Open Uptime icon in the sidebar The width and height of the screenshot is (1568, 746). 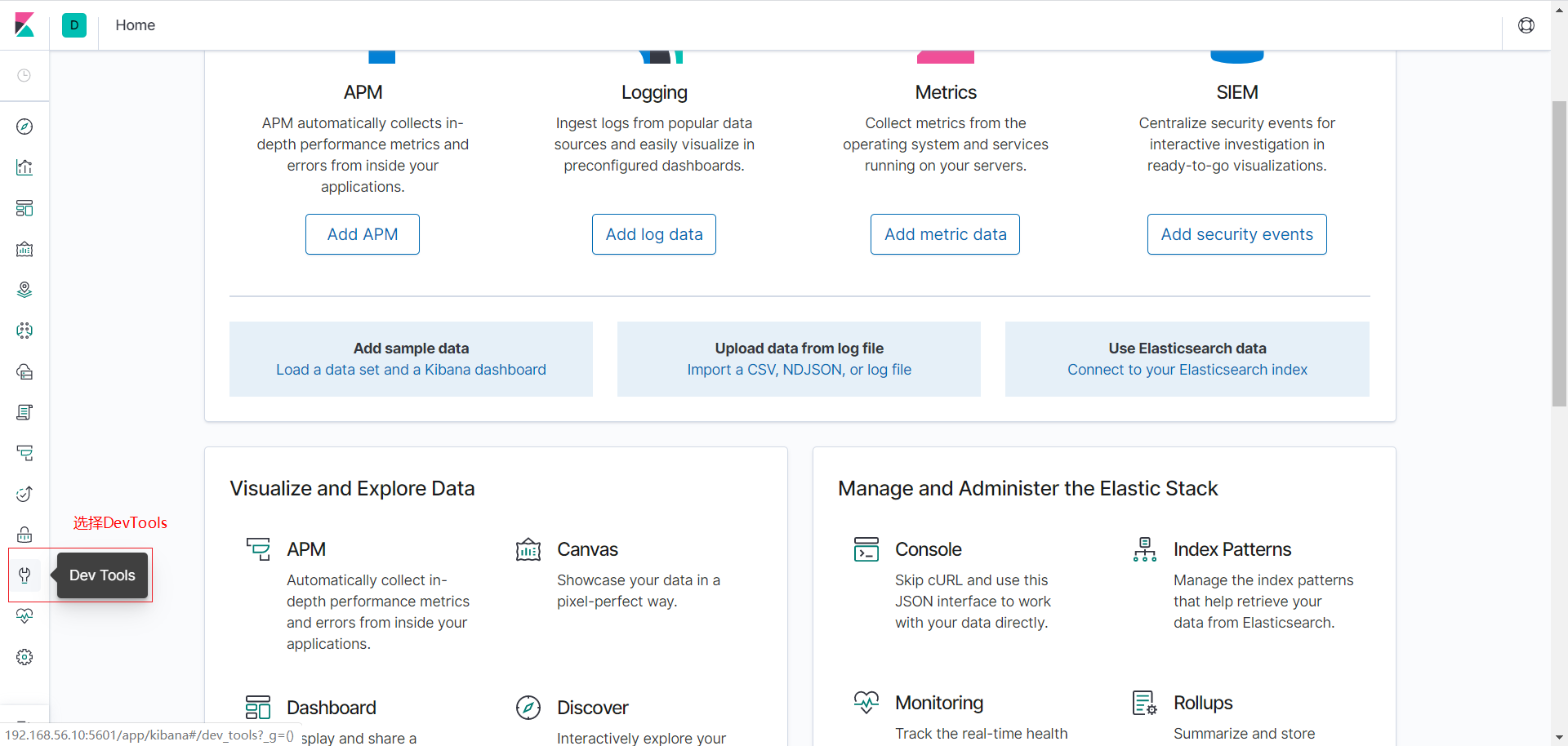24,494
